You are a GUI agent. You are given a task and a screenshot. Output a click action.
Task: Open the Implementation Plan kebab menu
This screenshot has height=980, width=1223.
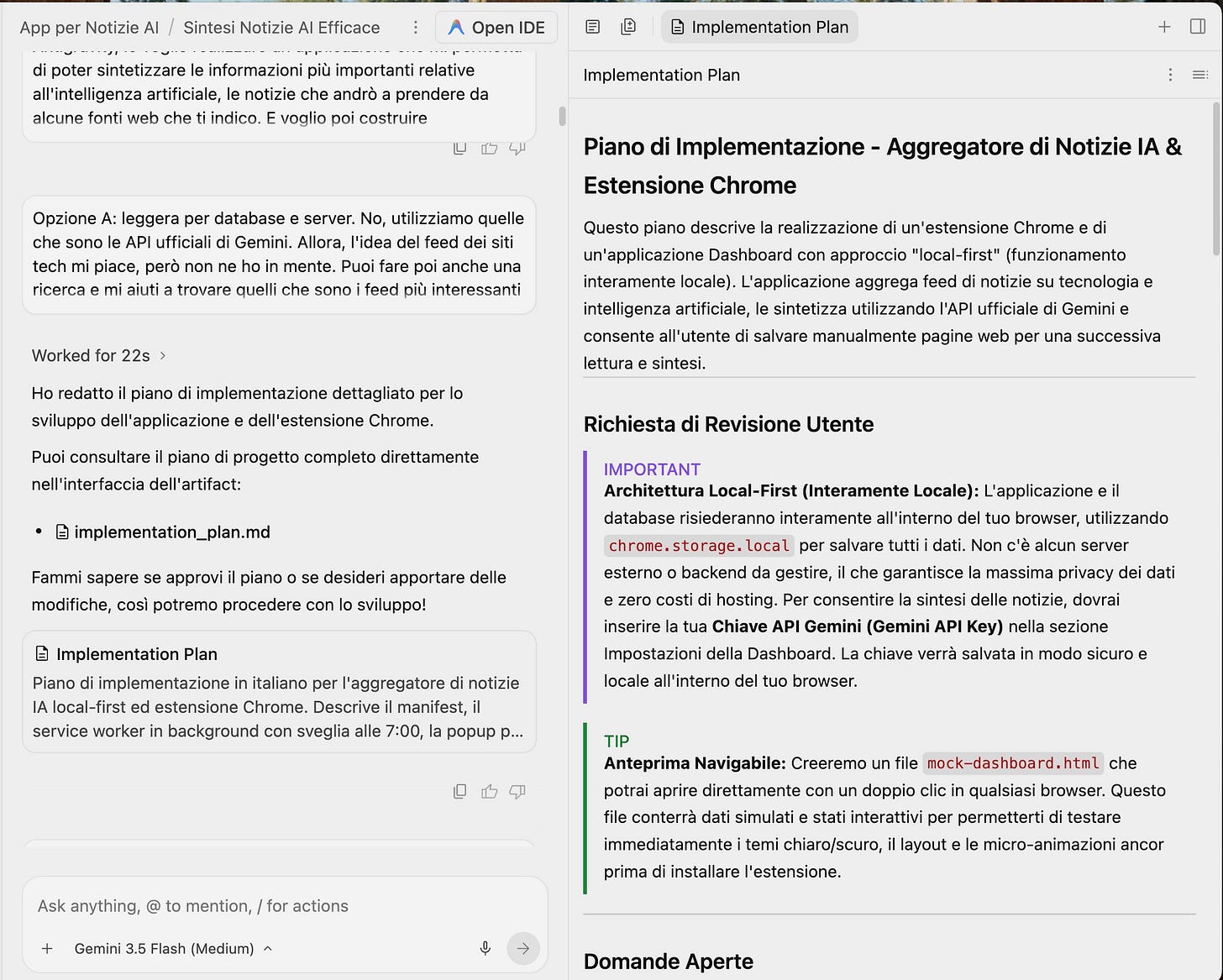[x=1170, y=75]
